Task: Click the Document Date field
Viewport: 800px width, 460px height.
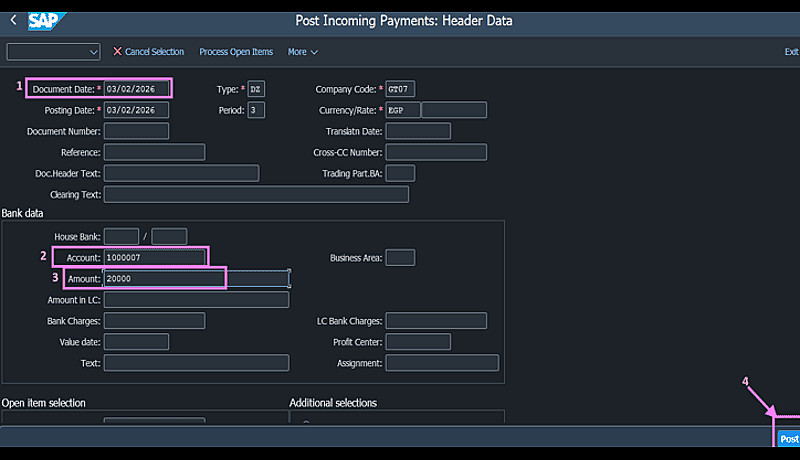Action: point(136,89)
